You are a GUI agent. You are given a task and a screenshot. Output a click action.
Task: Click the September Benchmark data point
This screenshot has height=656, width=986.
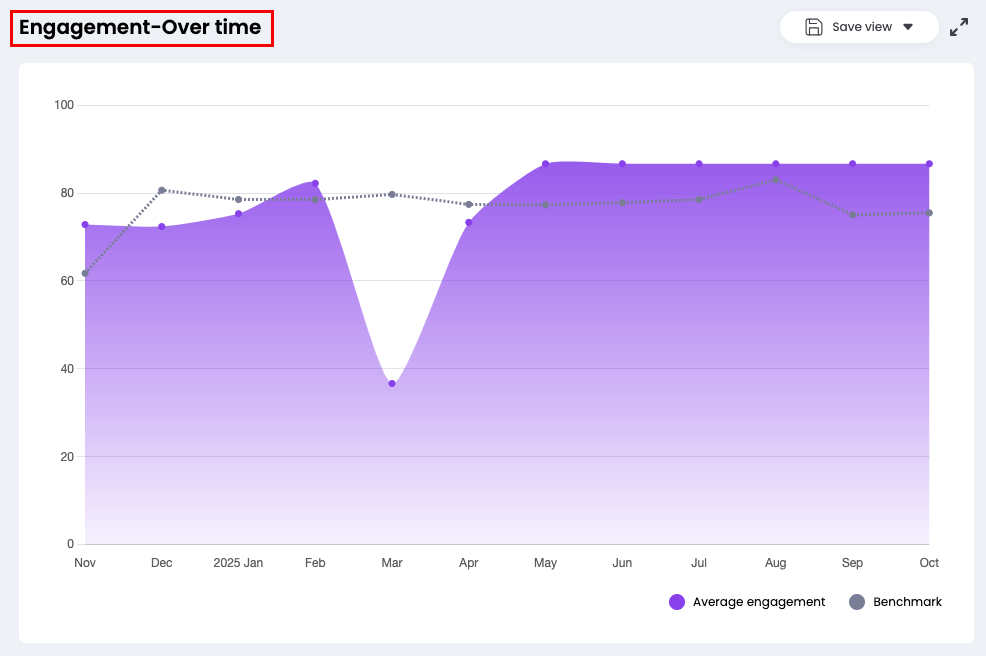[x=852, y=215]
